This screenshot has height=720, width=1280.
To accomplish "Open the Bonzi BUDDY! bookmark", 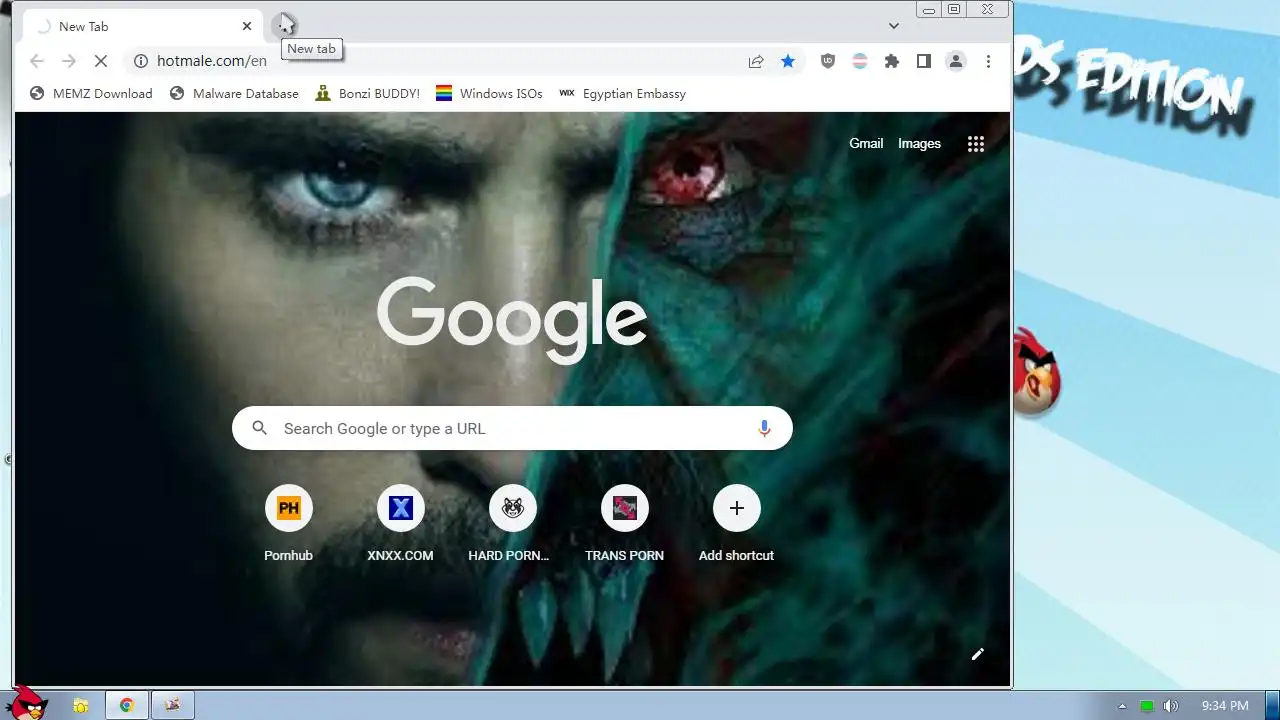I will pyautogui.click(x=367, y=93).
